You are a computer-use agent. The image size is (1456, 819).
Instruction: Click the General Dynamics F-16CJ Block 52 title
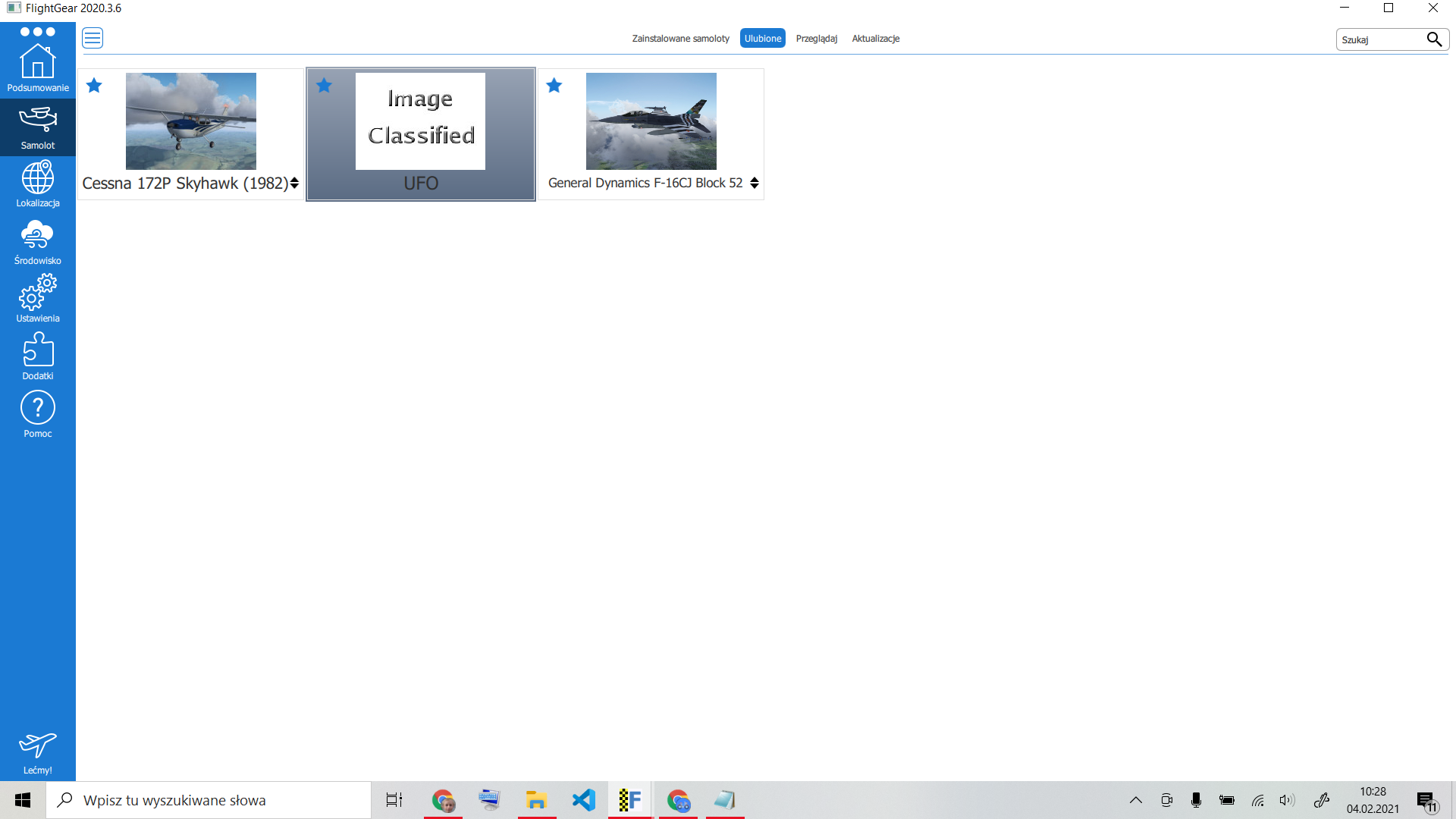pyautogui.click(x=645, y=184)
